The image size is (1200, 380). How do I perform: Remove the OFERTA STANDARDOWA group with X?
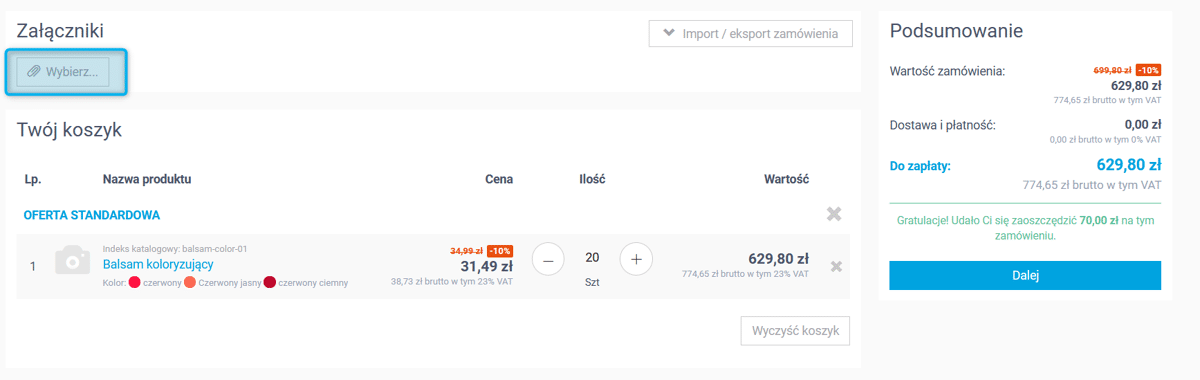[834, 214]
